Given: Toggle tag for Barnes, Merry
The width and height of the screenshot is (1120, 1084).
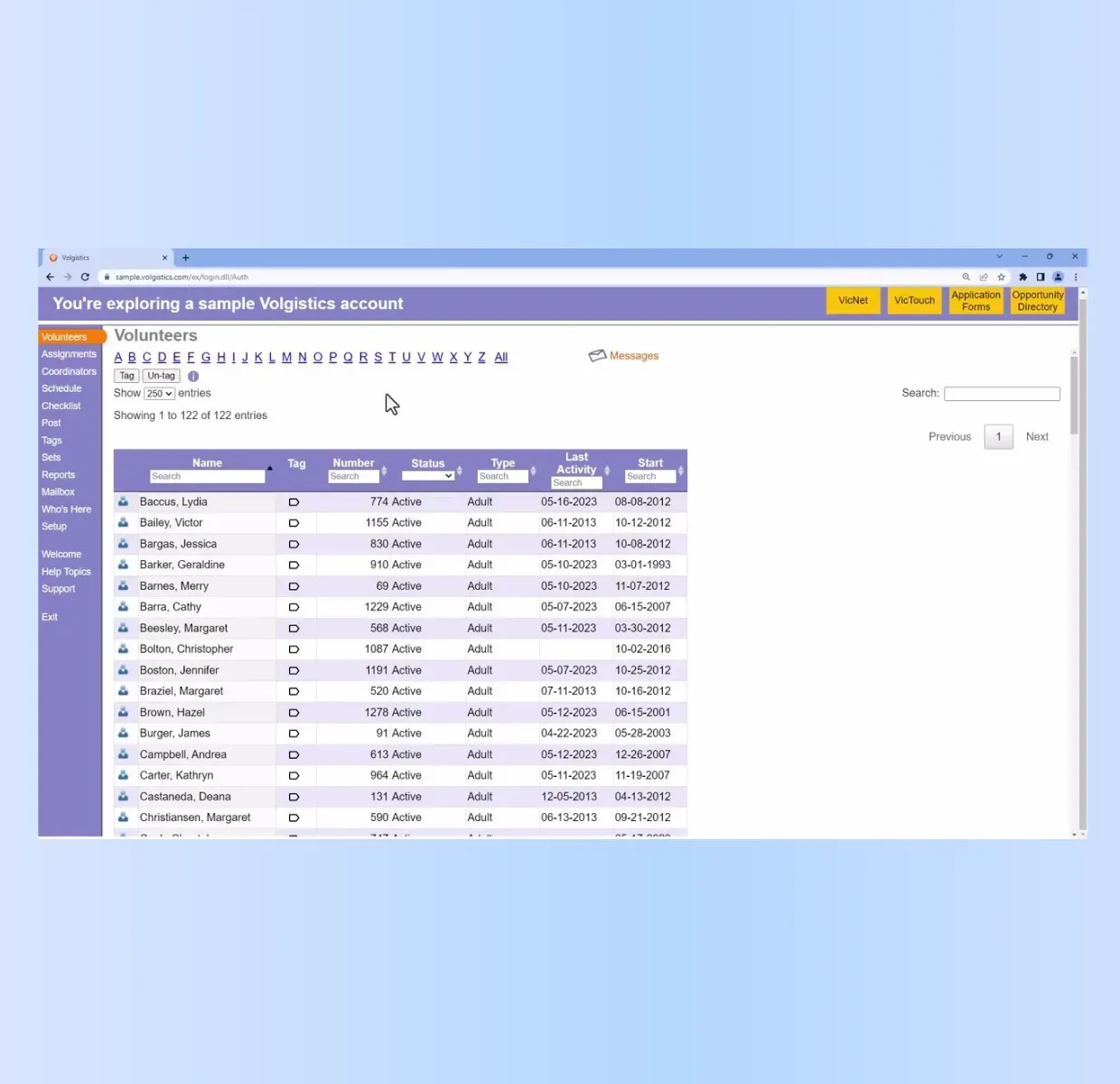Looking at the screenshot, I should point(294,586).
